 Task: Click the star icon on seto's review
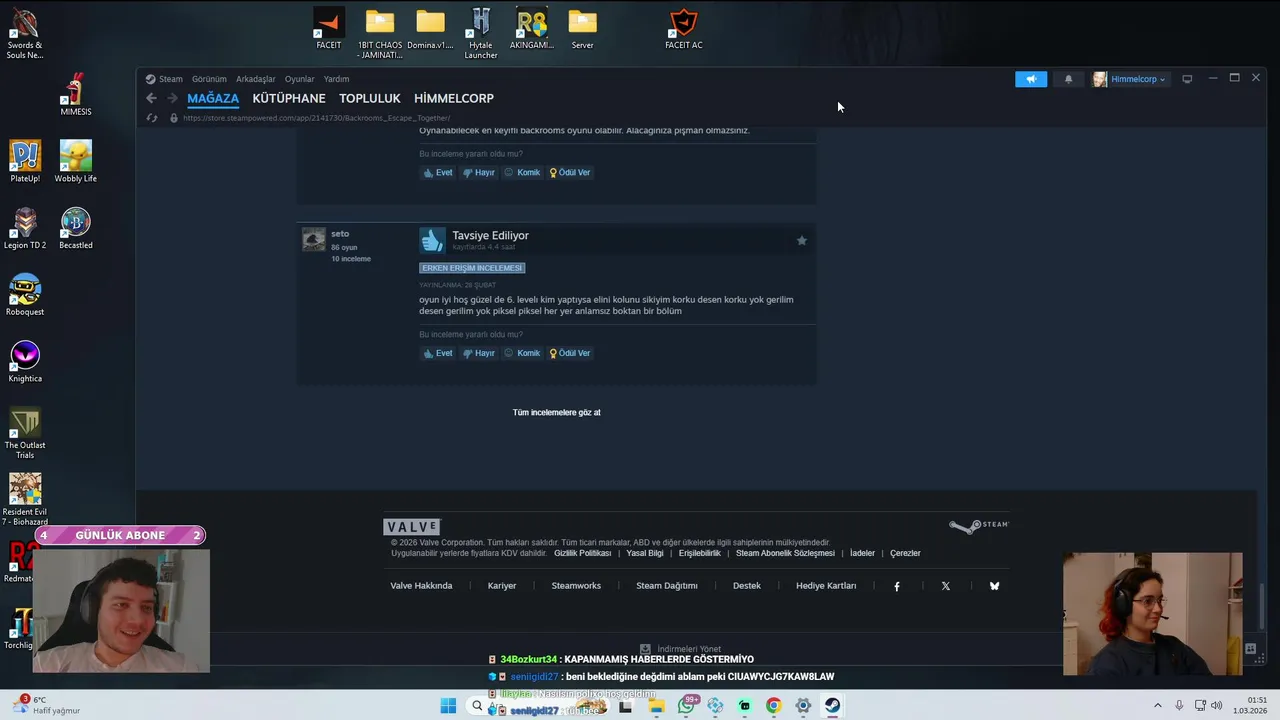pos(801,240)
